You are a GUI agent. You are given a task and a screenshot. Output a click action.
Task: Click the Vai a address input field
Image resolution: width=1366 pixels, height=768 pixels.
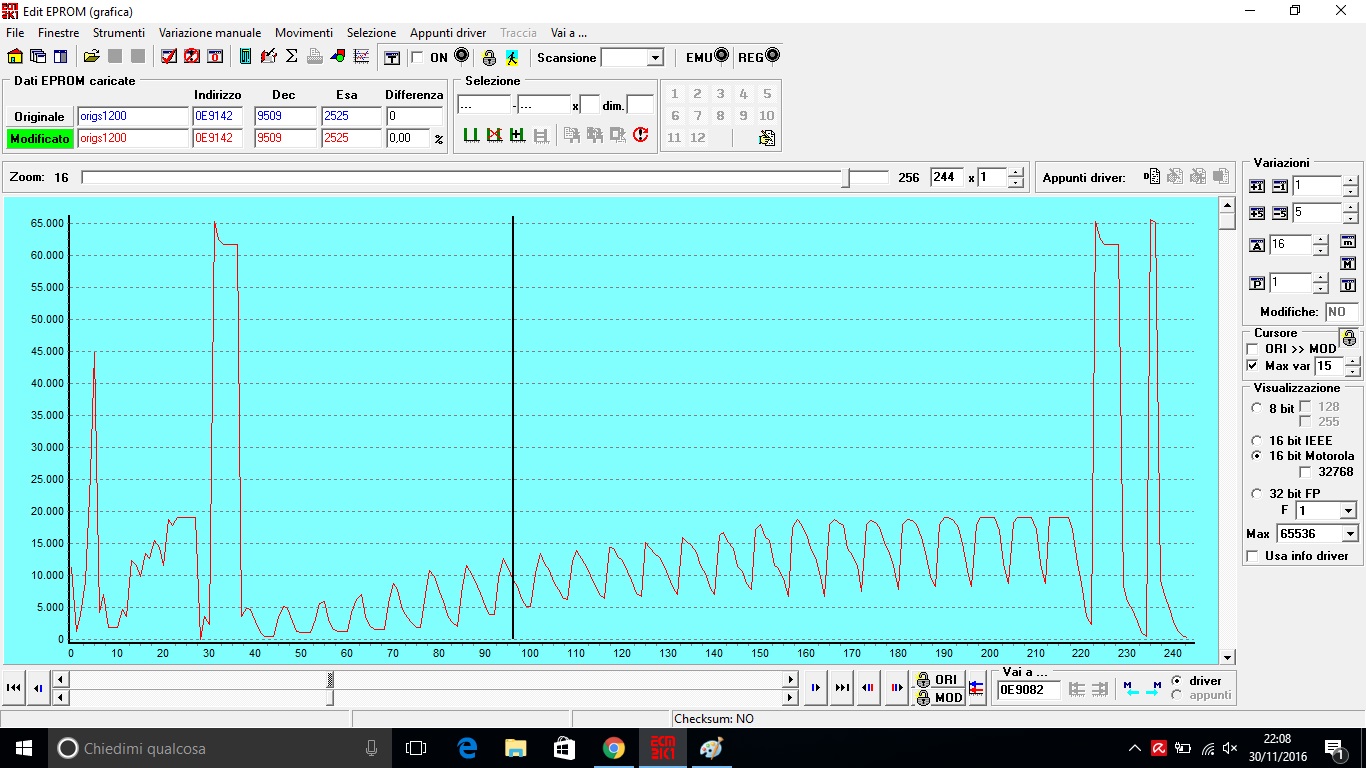click(1028, 689)
